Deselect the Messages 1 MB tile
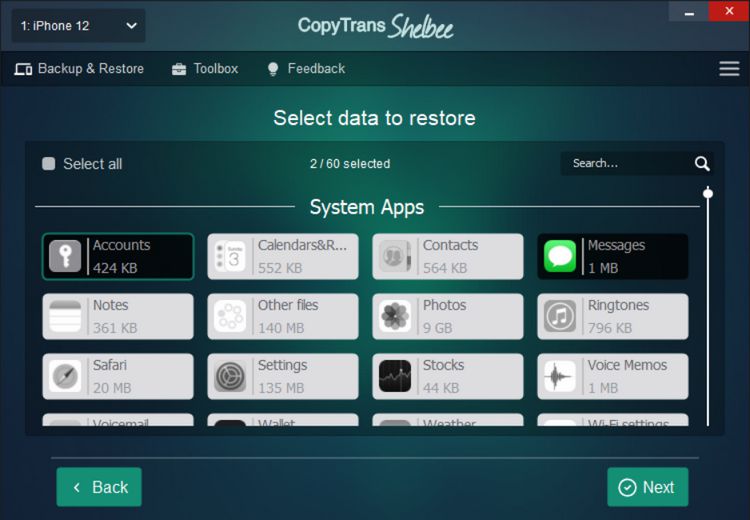Image resolution: width=750 pixels, height=520 pixels. [x=613, y=256]
